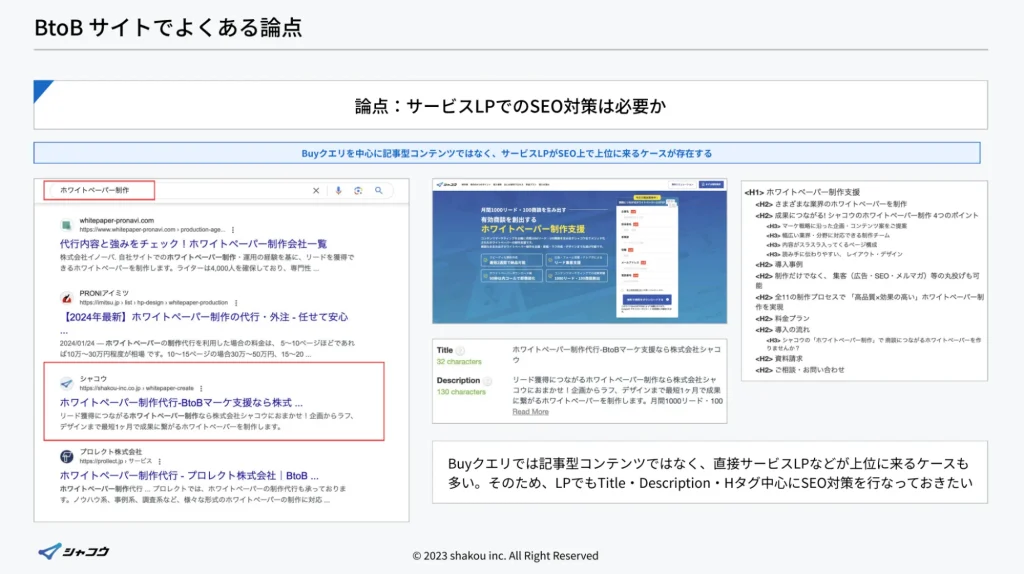Click the help icon beside Title label
Viewport: 1024px width, 574px height.
[461, 350]
